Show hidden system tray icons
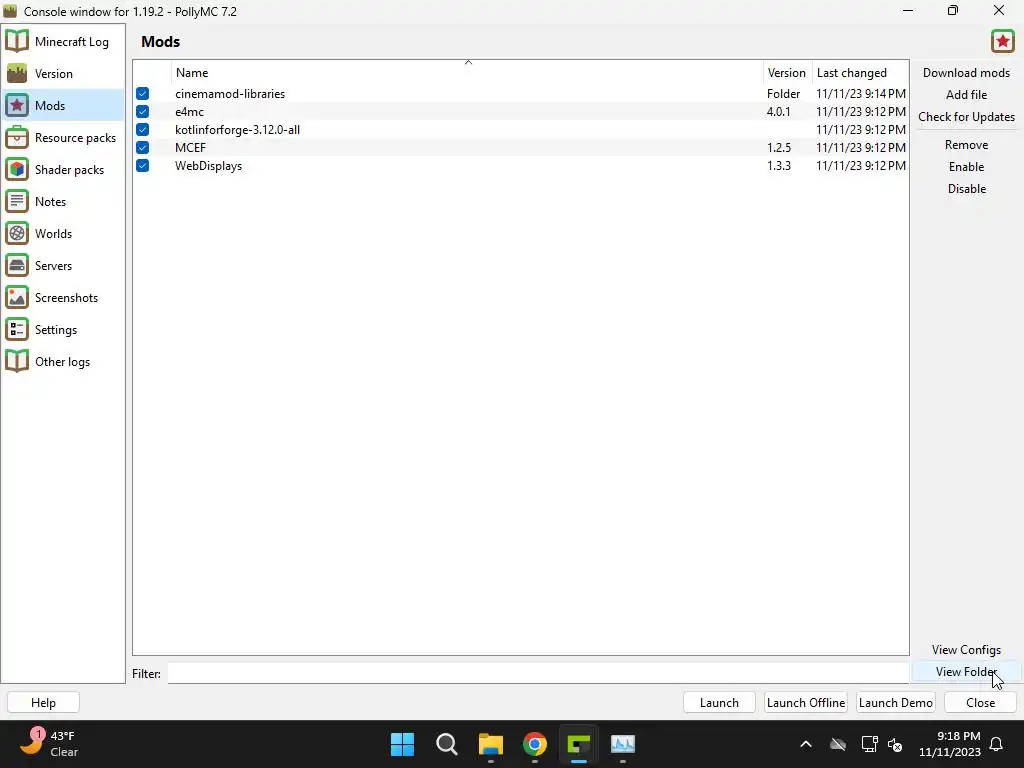Viewport: 1024px width, 768px height. point(806,744)
